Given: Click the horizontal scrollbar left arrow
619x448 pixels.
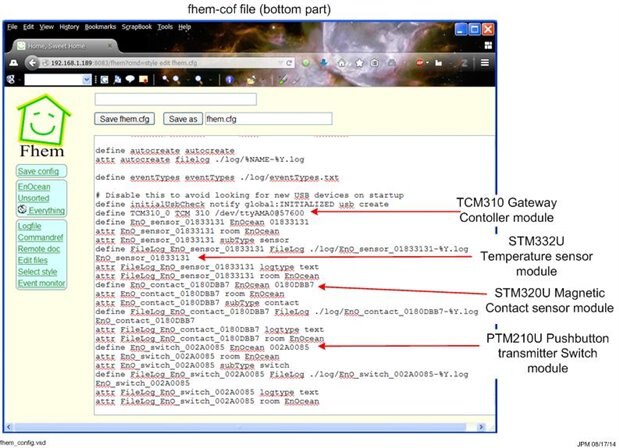Looking at the screenshot, I should click(9, 427).
